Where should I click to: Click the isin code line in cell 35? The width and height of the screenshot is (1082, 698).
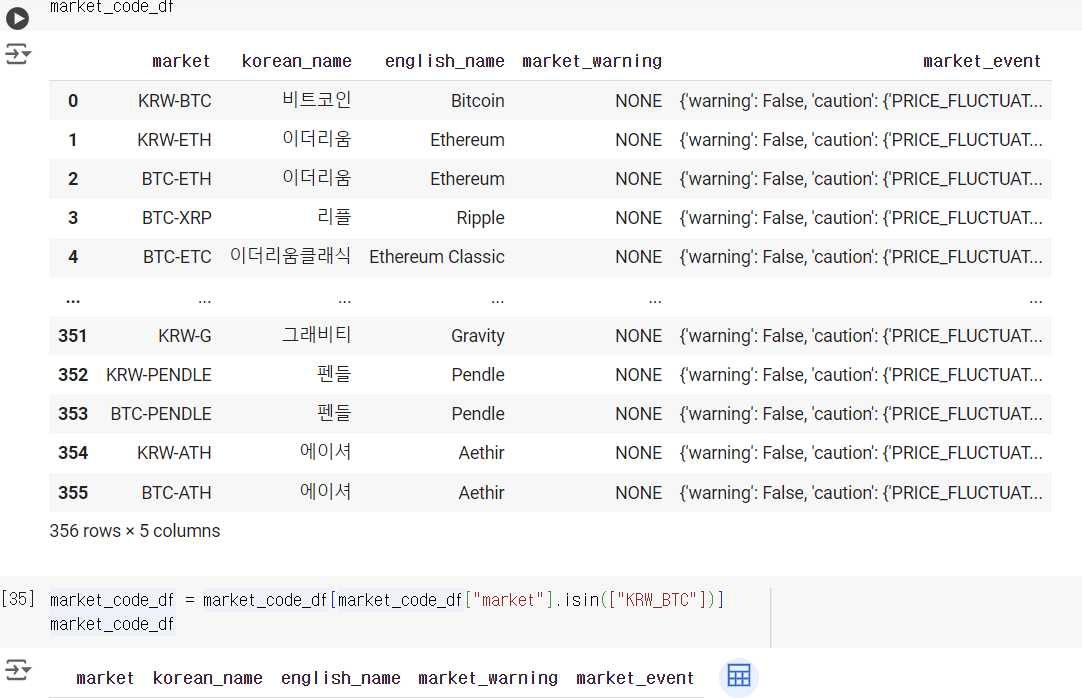point(387,600)
